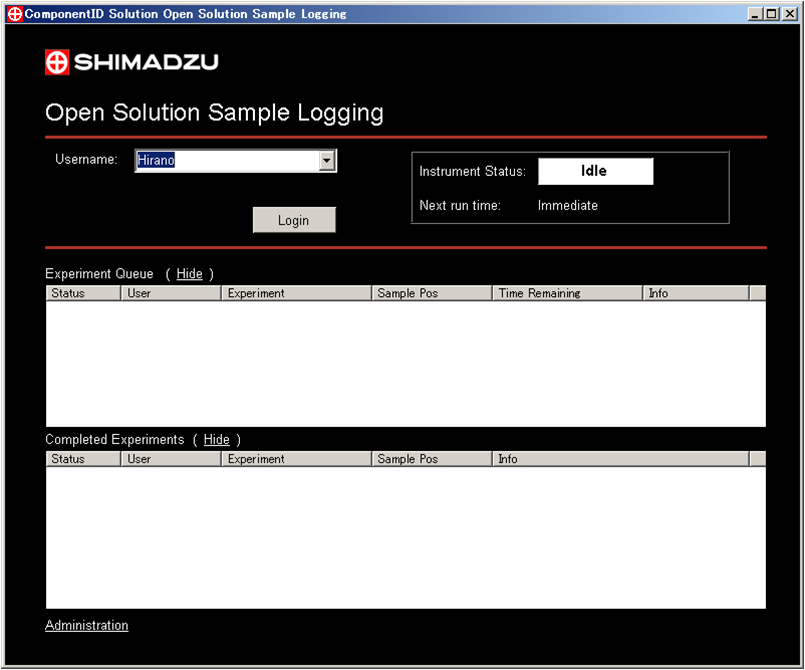Screen dimensions: 805x670
Task: Minimize the Sample Logging window
Action: point(754,14)
